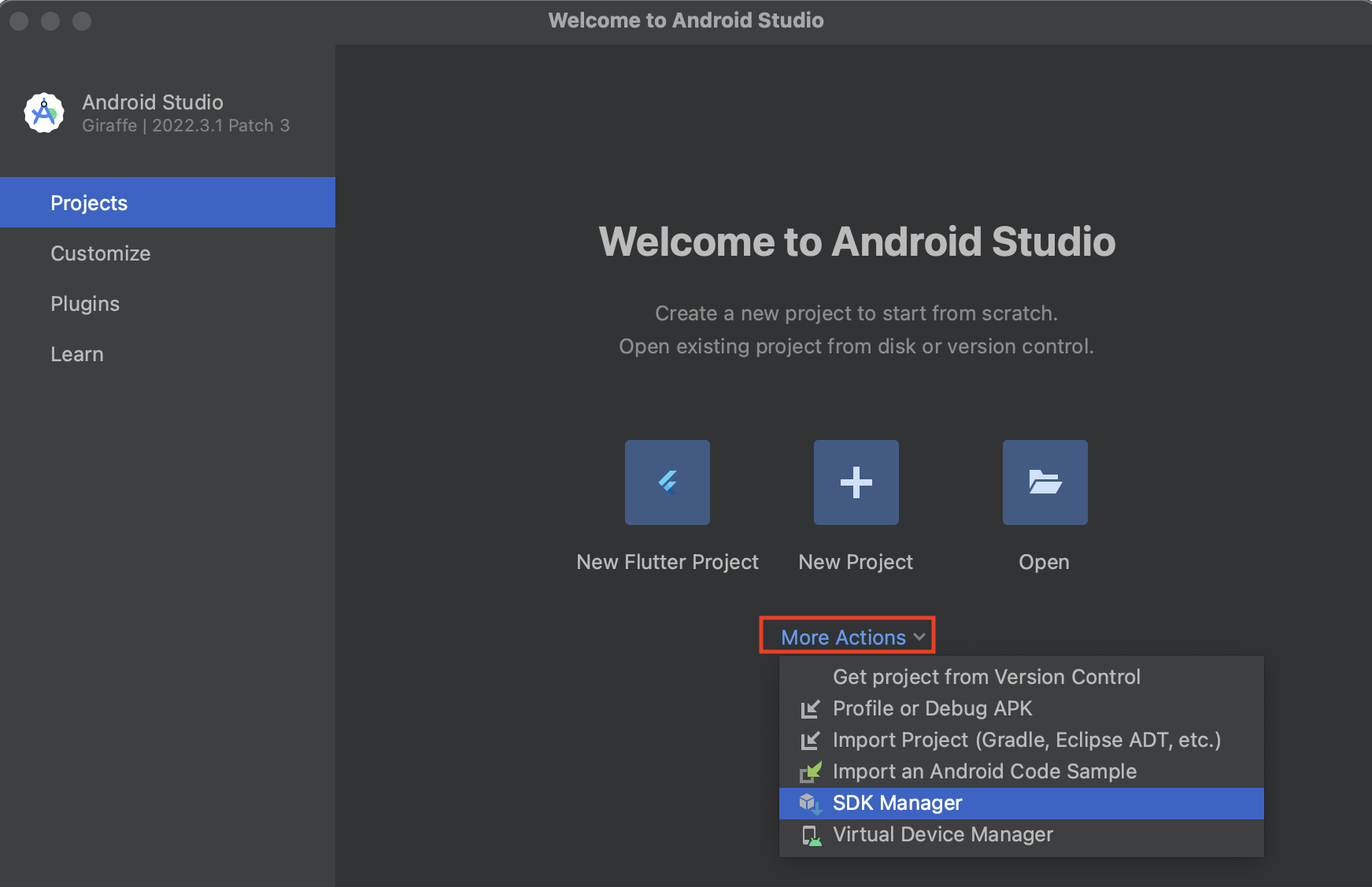Collapse the More Actions dropdown
The image size is (1372, 887).
point(843,637)
